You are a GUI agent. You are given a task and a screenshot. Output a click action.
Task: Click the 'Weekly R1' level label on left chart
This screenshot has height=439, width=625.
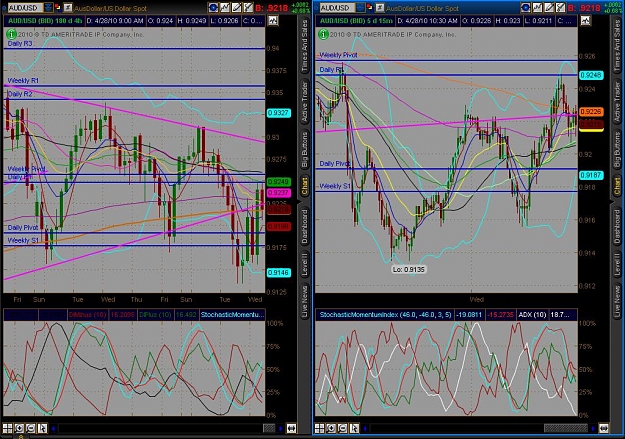pyautogui.click(x=23, y=81)
